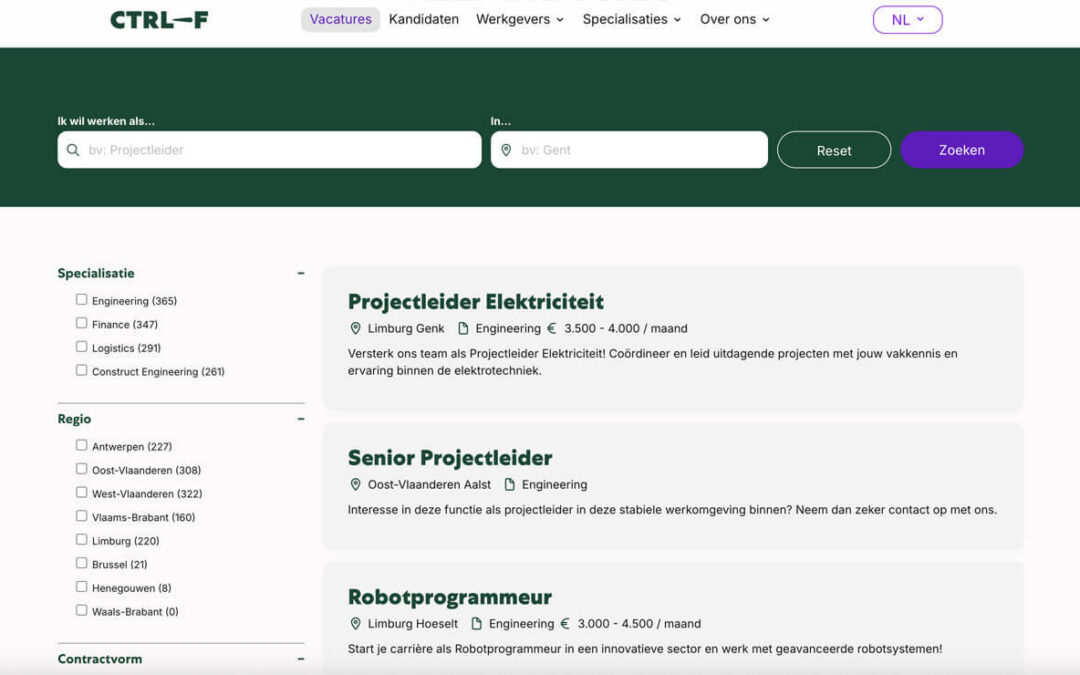Enable the Waals-Brabant (0) filter

tap(81, 610)
